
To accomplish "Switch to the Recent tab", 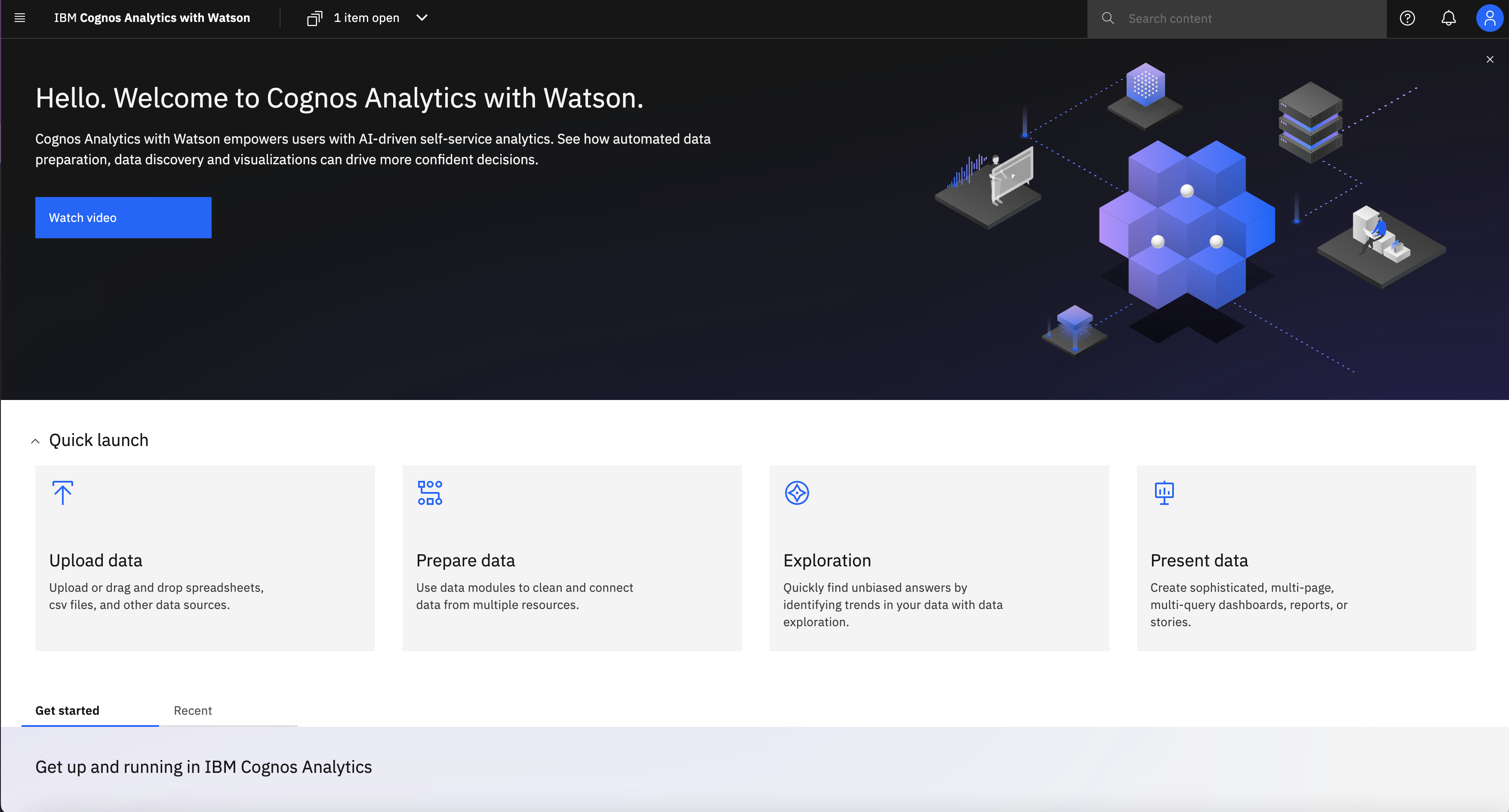I will [x=228, y=710].
